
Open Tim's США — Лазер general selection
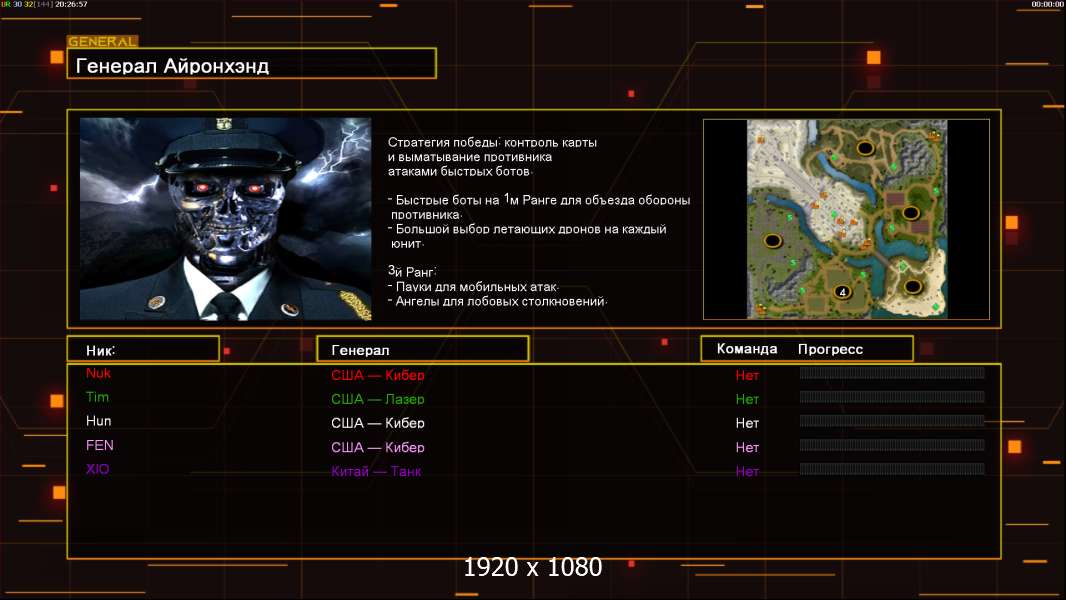[378, 399]
